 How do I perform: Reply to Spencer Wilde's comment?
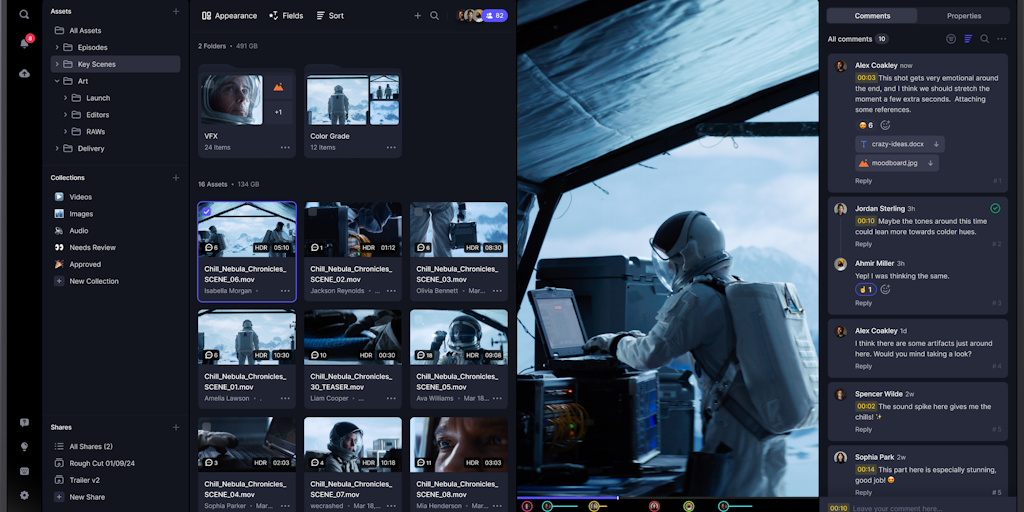tap(863, 430)
